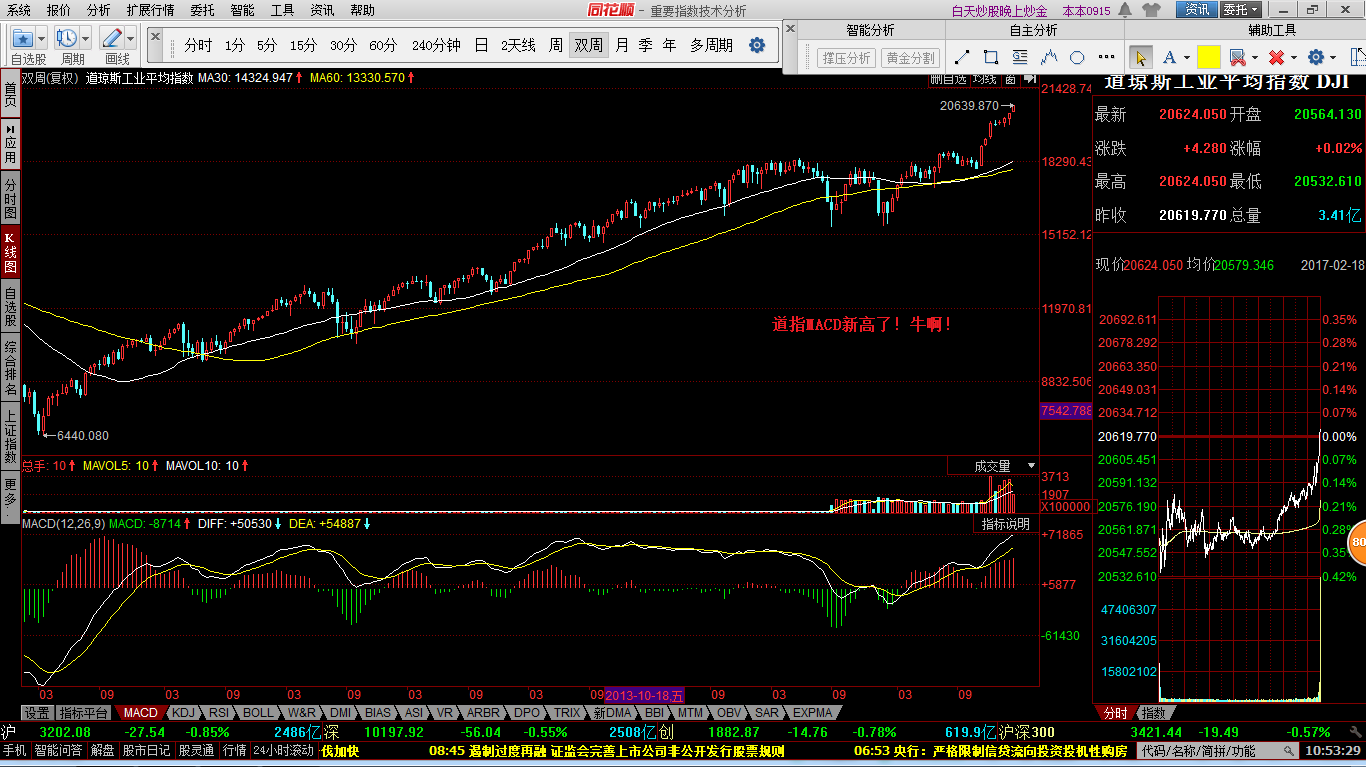Click the T-shirt skin icon
The width and height of the screenshot is (1366, 767).
coord(1152,10)
